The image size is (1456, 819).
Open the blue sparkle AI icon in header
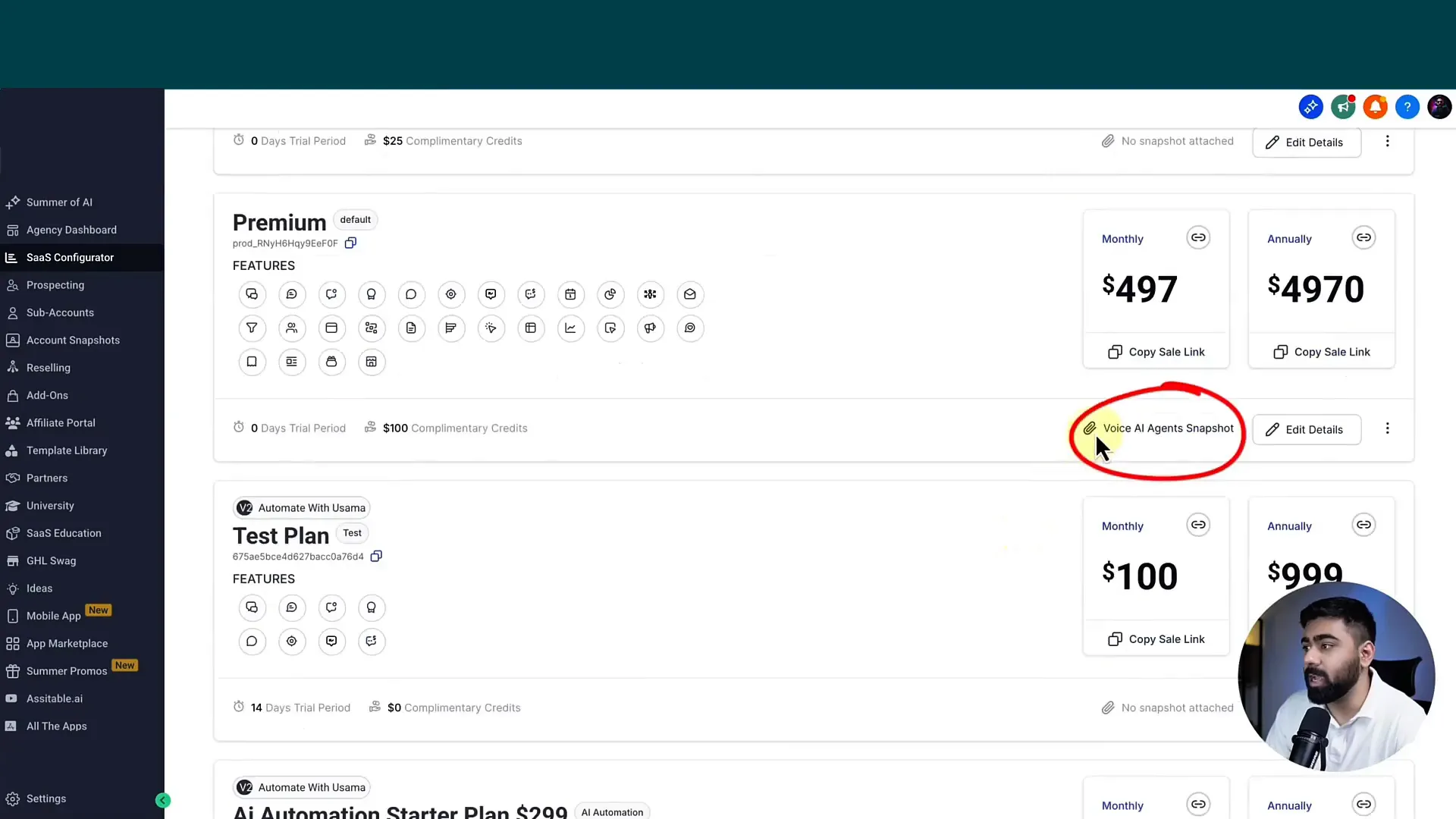[1310, 107]
